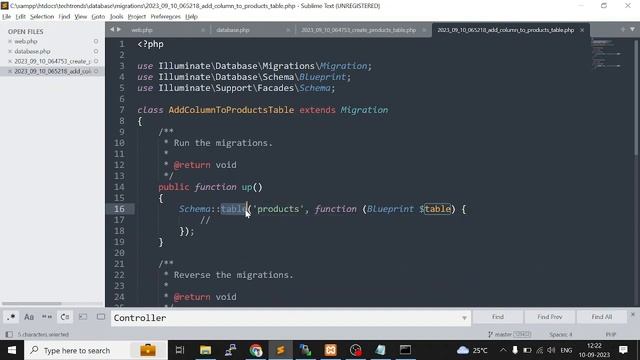Close web.php from open files list
This screenshot has width=640, height=360.
(10, 41)
